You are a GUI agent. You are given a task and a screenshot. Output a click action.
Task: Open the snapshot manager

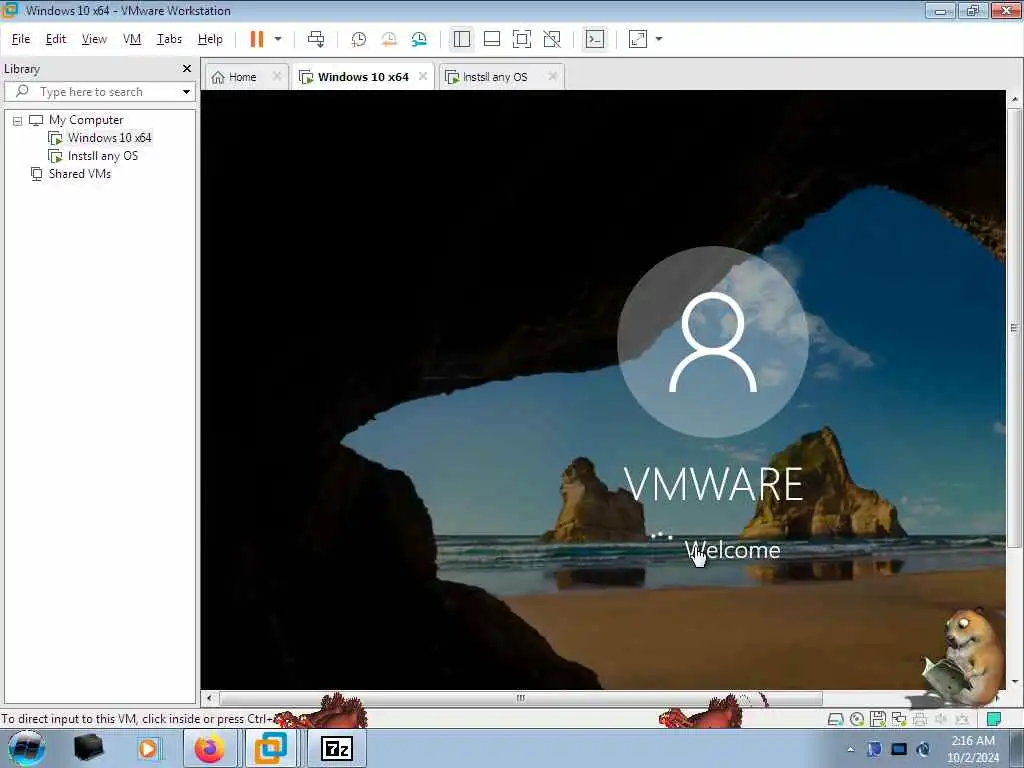[x=419, y=39]
